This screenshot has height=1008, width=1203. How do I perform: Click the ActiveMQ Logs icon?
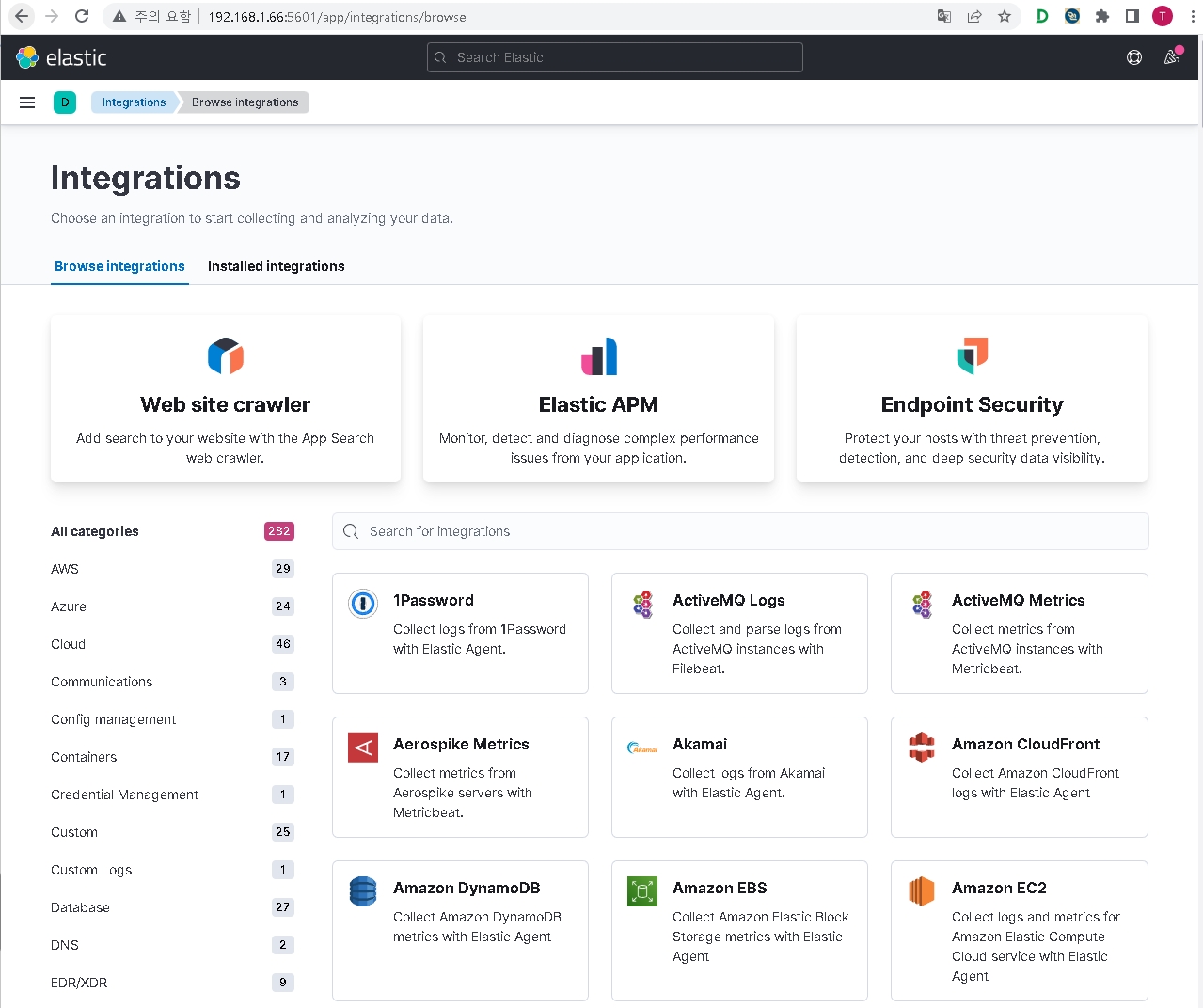coord(642,604)
